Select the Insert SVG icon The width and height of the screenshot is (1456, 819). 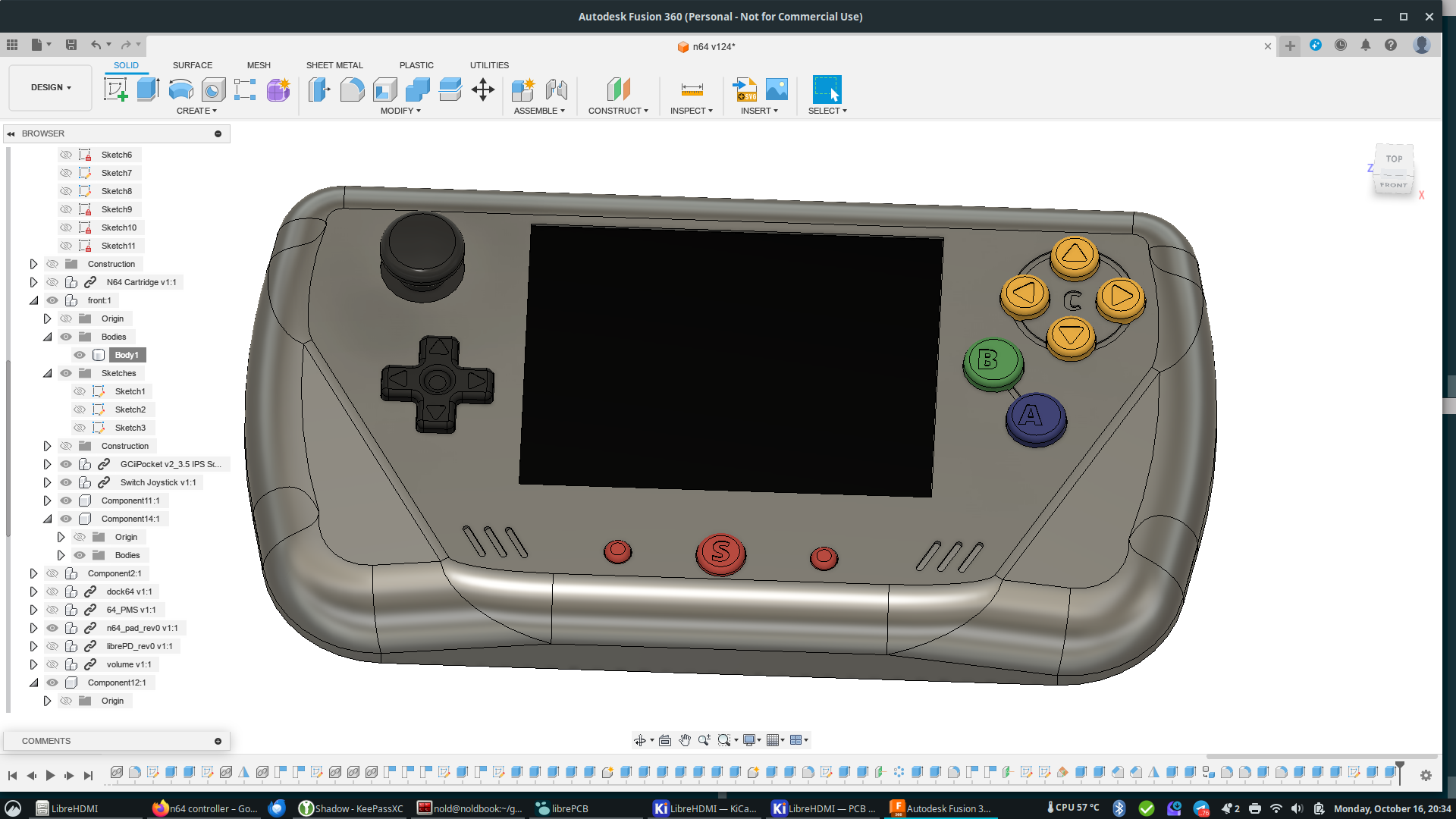[x=745, y=89]
